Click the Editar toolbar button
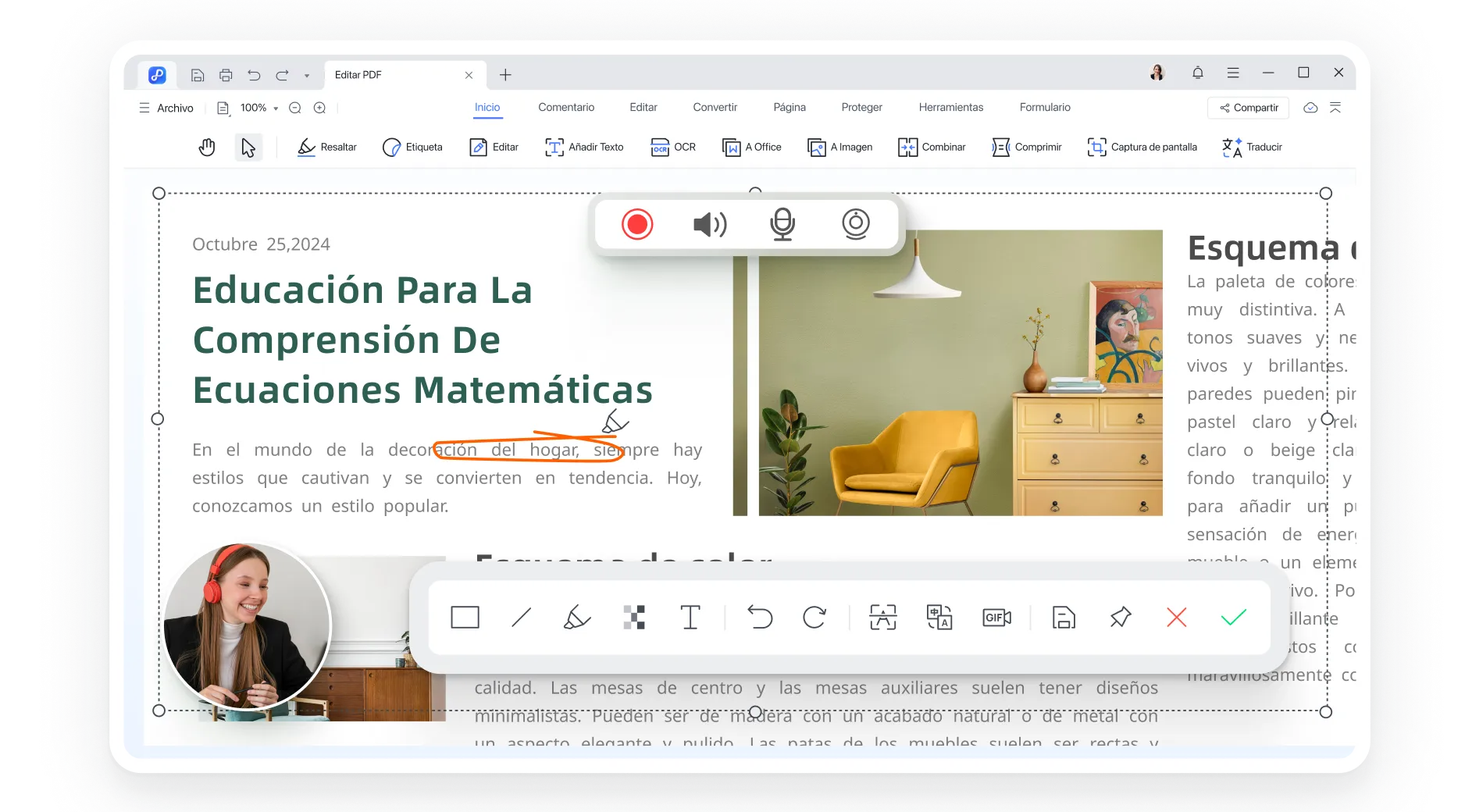Viewport: 1465px width, 812px height. tap(494, 147)
